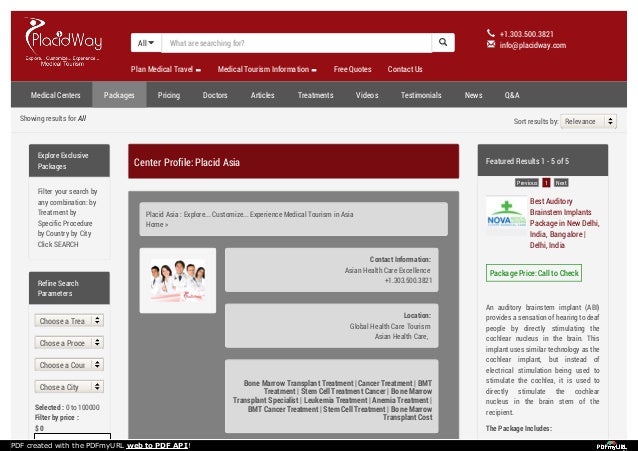
Task: Click 'The Package Includes:' text
Action: [519, 428]
